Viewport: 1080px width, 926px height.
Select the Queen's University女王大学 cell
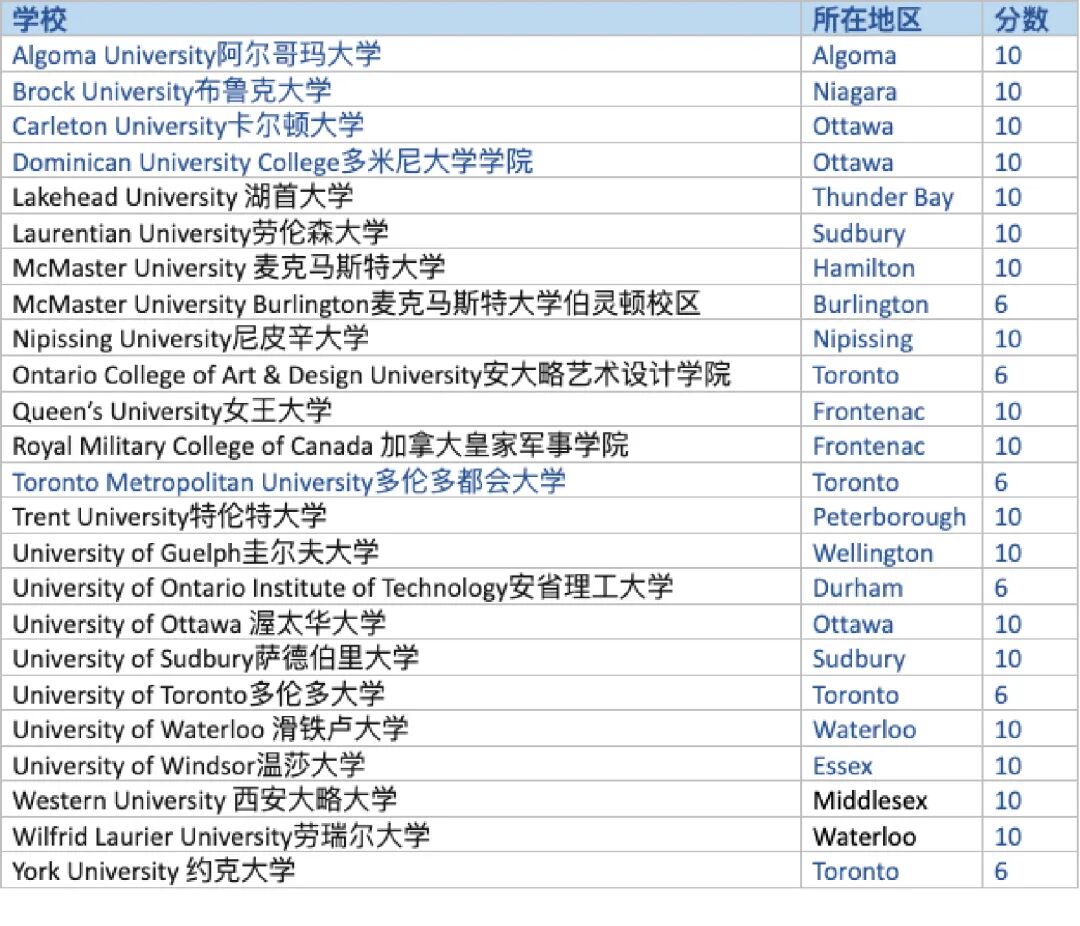coord(401,411)
